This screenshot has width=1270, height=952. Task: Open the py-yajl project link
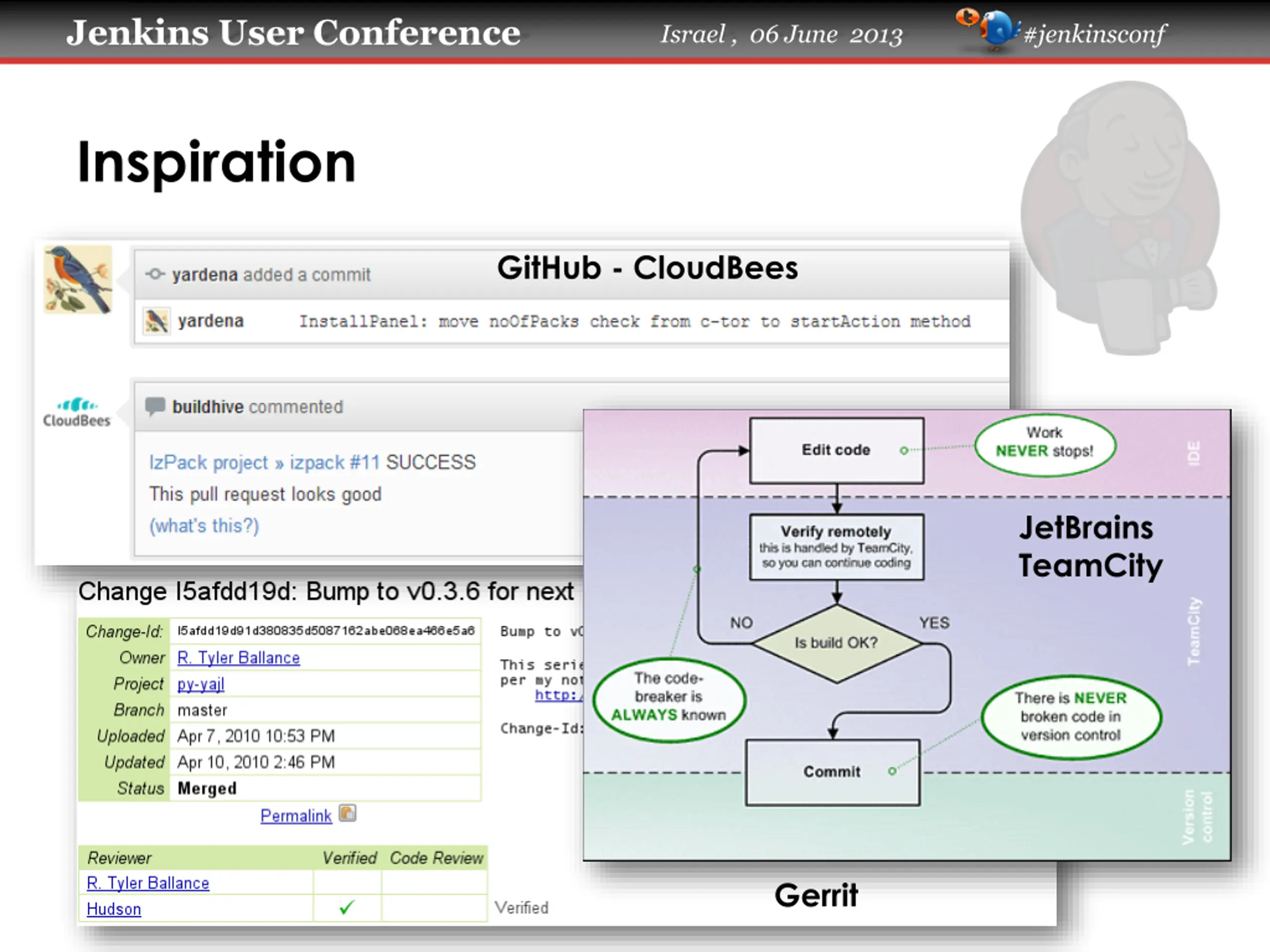[200, 684]
